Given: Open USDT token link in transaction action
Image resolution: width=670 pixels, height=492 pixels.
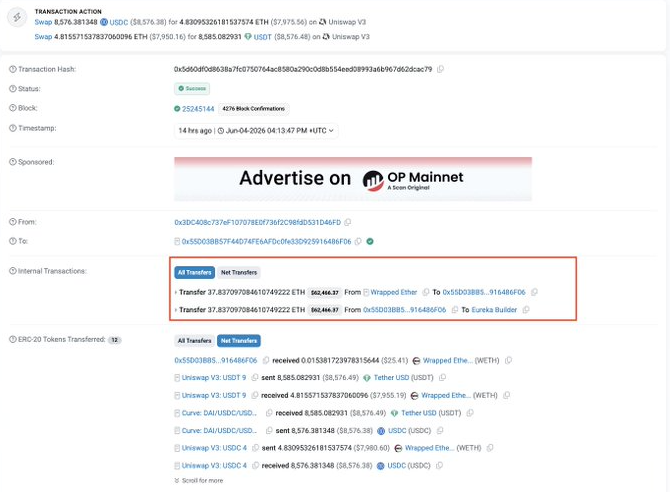Looking at the screenshot, I should point(262,37).
